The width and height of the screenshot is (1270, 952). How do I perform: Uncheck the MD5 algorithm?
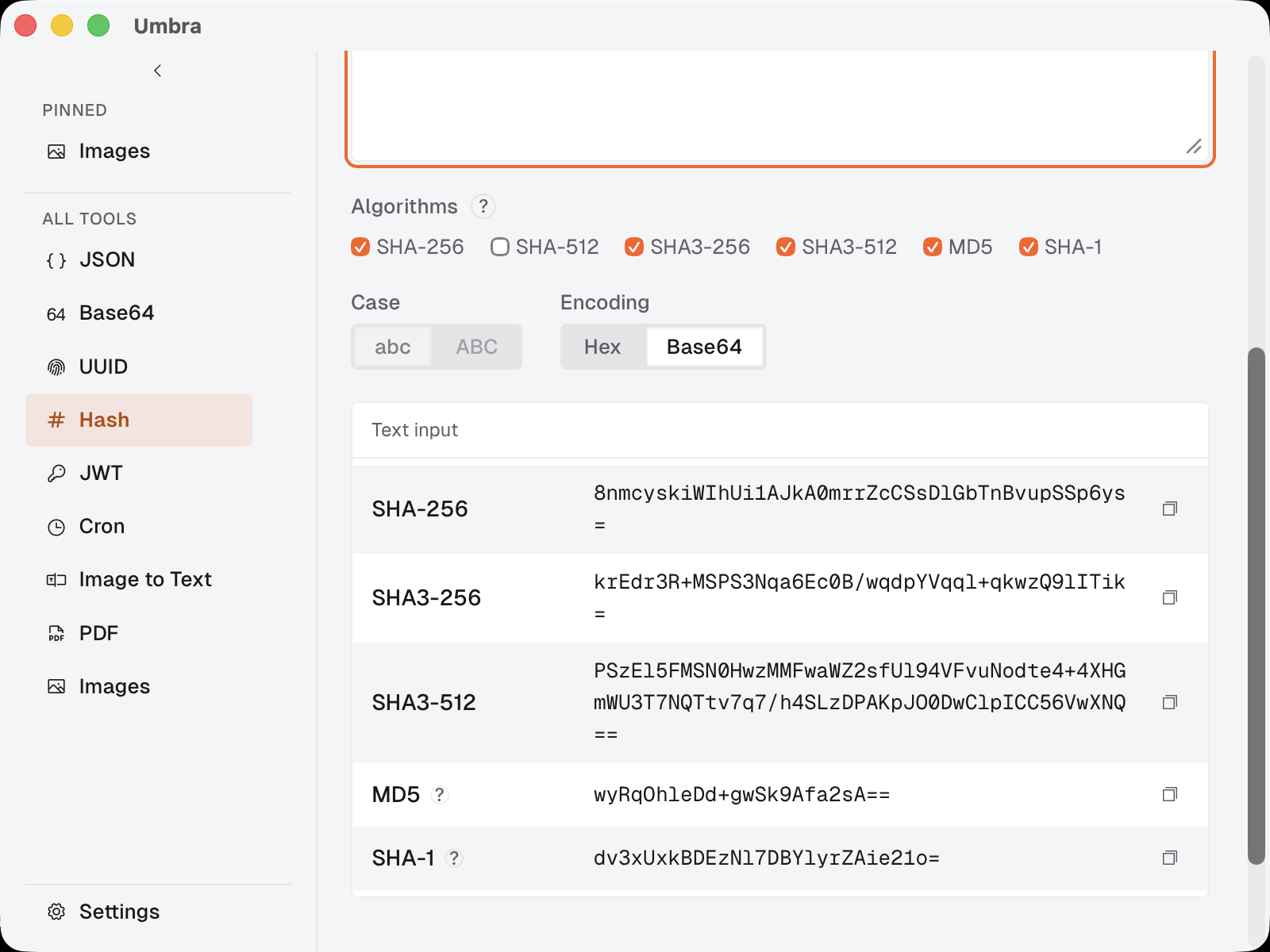(x=933, y=247)
